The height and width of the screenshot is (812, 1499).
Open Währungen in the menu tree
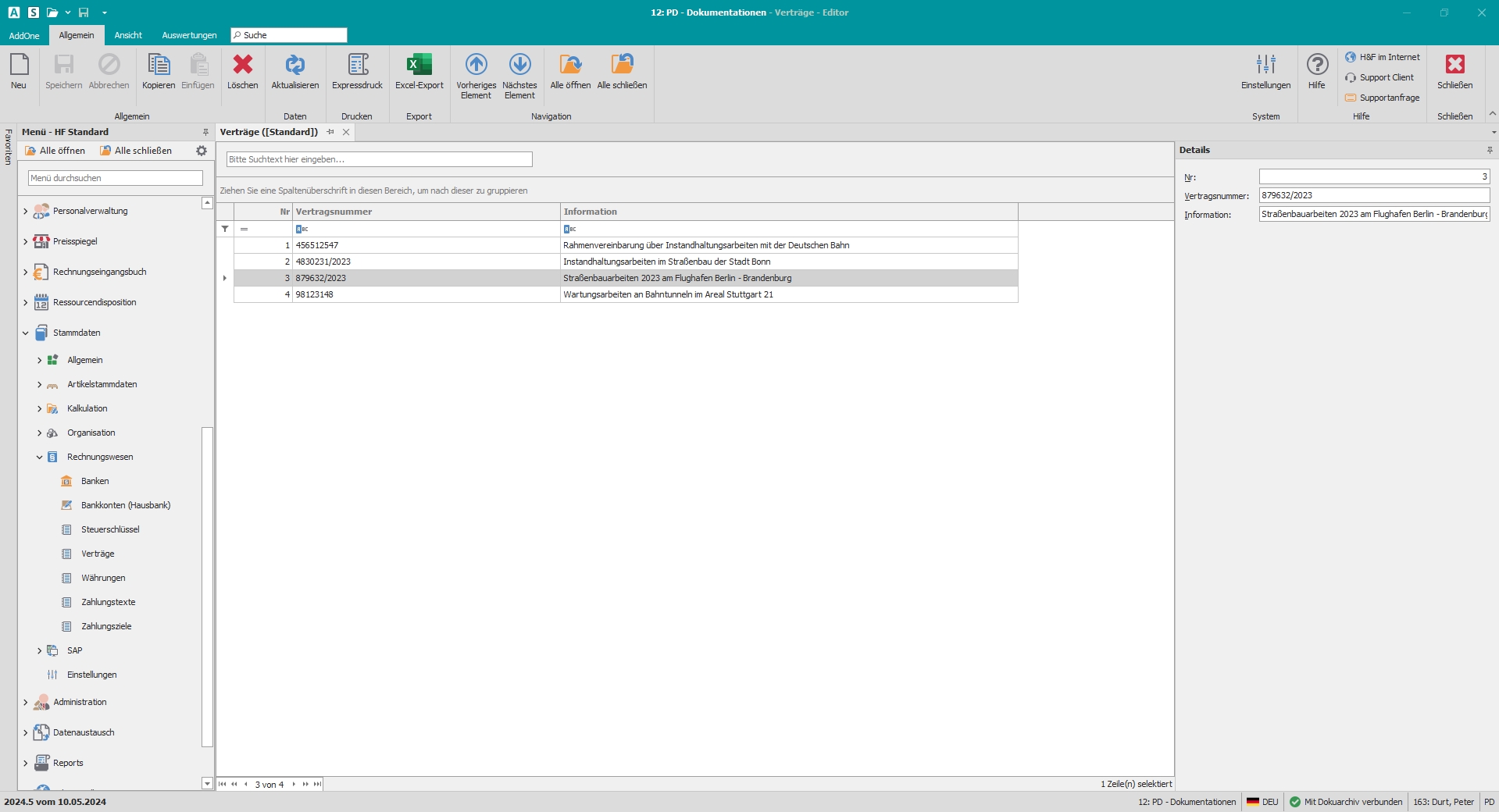click(x=103, y=579)
